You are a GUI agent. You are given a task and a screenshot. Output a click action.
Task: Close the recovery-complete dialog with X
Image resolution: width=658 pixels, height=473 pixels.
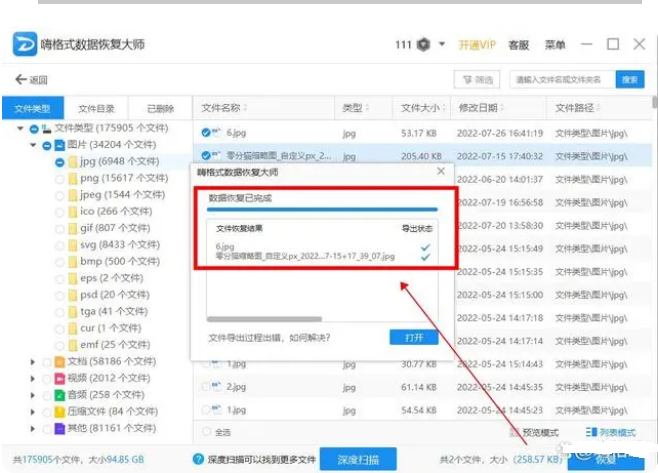440,172
